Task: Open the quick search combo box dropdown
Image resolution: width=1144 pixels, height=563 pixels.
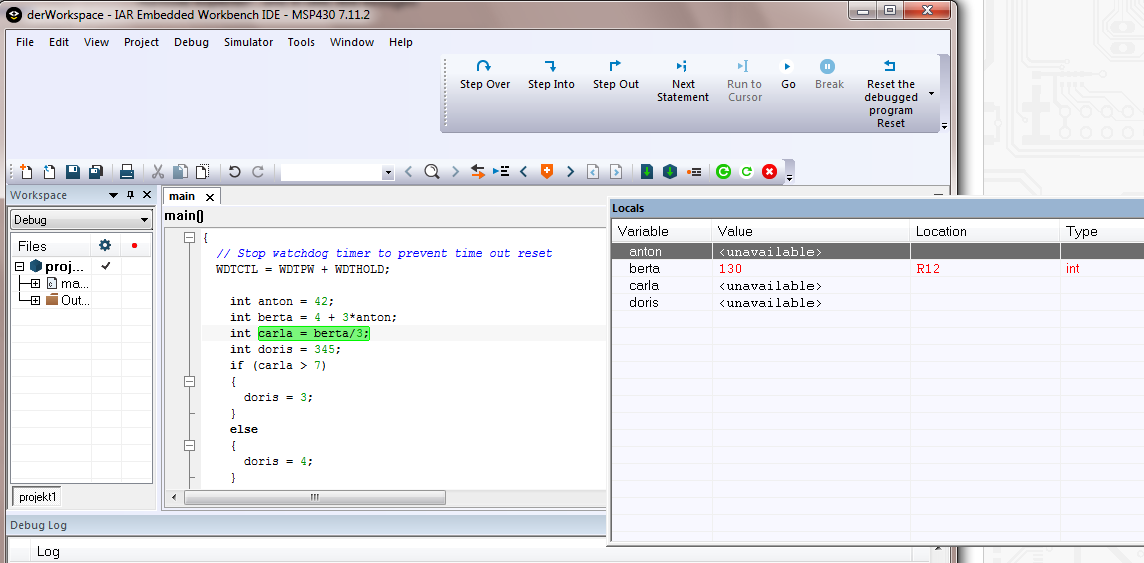Action: coord(388,172)
